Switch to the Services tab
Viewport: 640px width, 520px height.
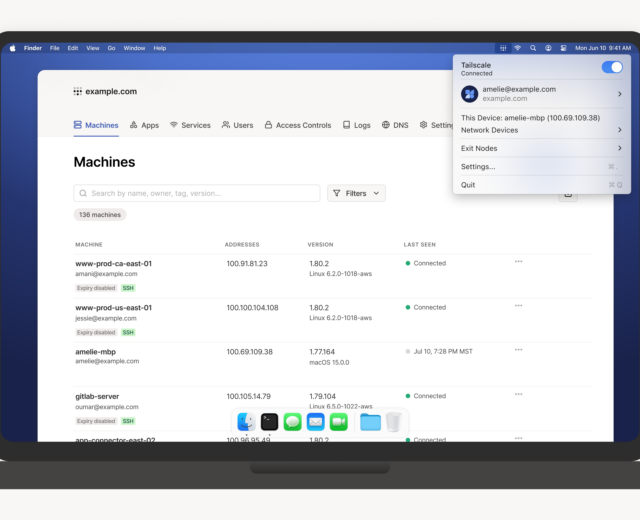[x=190, y=125]
